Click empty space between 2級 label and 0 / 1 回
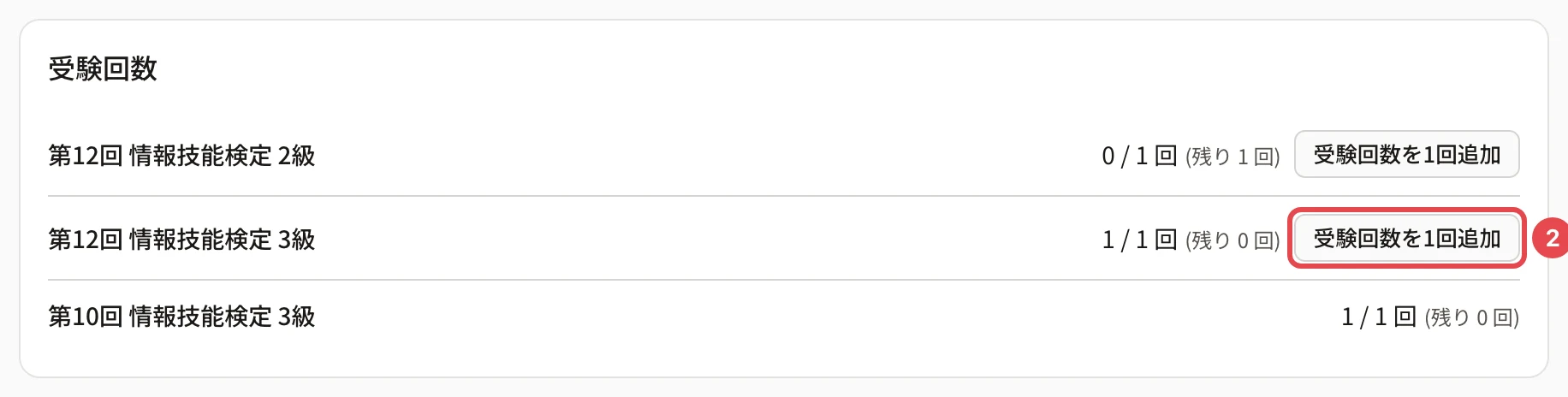Screen dimensions: 1568x397 tap(709, 156)
